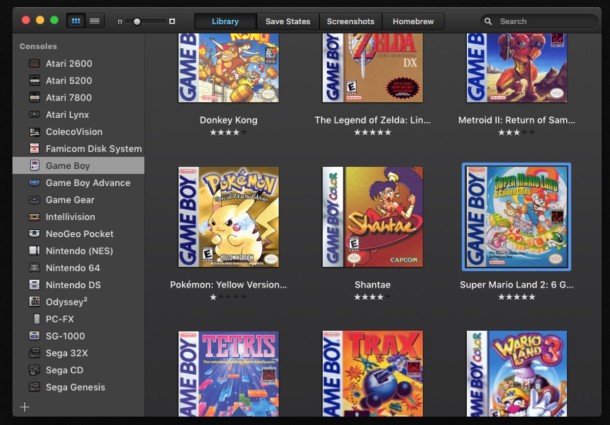Screen dimensions: 610x425
Task: Click the 'Super Mario Land 2: 6 G...' title
Action: (x=517, y=285)
